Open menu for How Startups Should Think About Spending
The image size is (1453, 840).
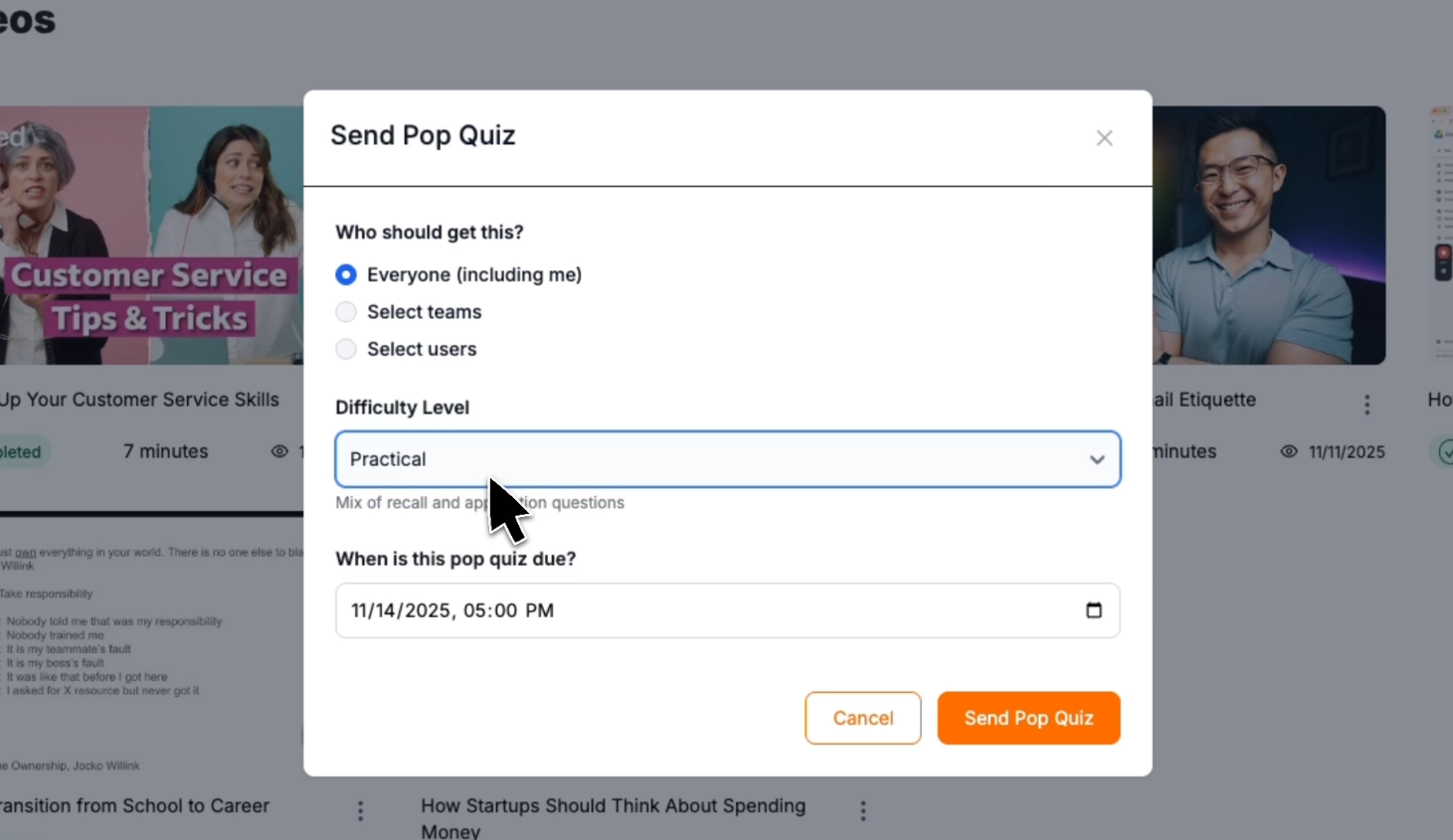863,810
